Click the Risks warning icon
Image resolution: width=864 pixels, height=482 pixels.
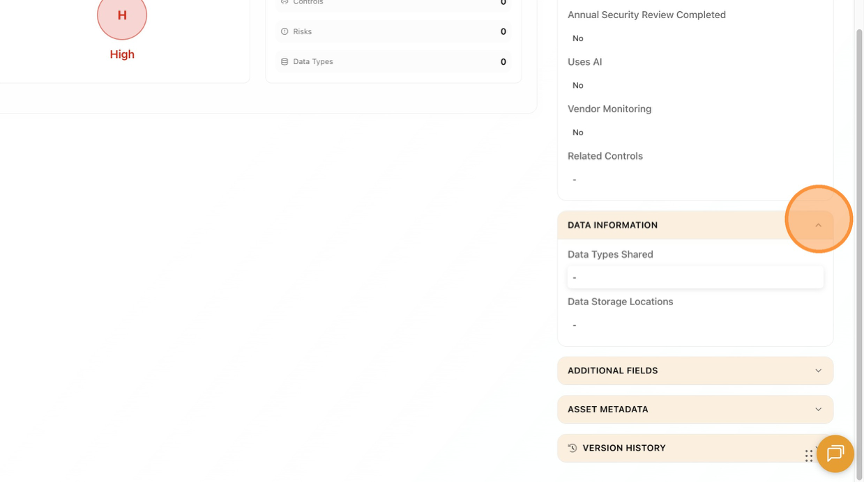(x=285, y=32)
